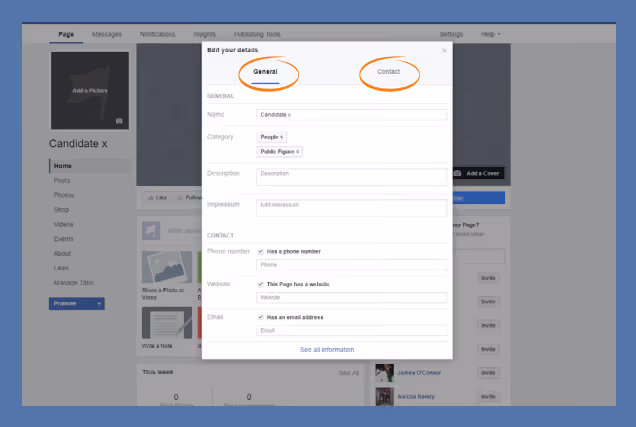The width and height of the screenshot is (636, 427).
Task: Open the Messages tab
Action: [x=107, y=34]
